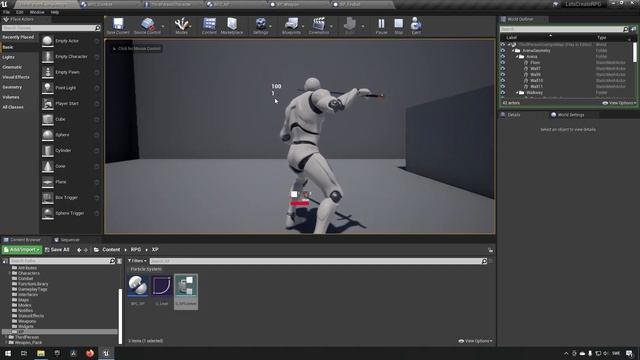Click the Sphere Trigger icon
Screen dimensions: 640x360
[x=48, y=213]
